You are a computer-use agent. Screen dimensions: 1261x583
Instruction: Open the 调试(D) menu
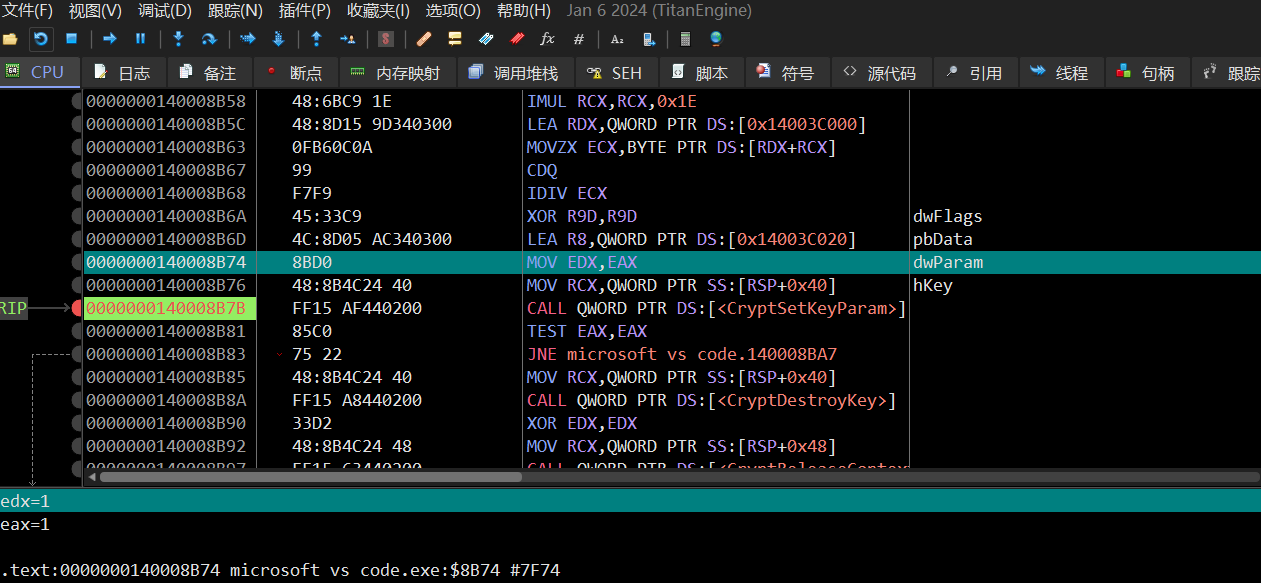(165, 11)
